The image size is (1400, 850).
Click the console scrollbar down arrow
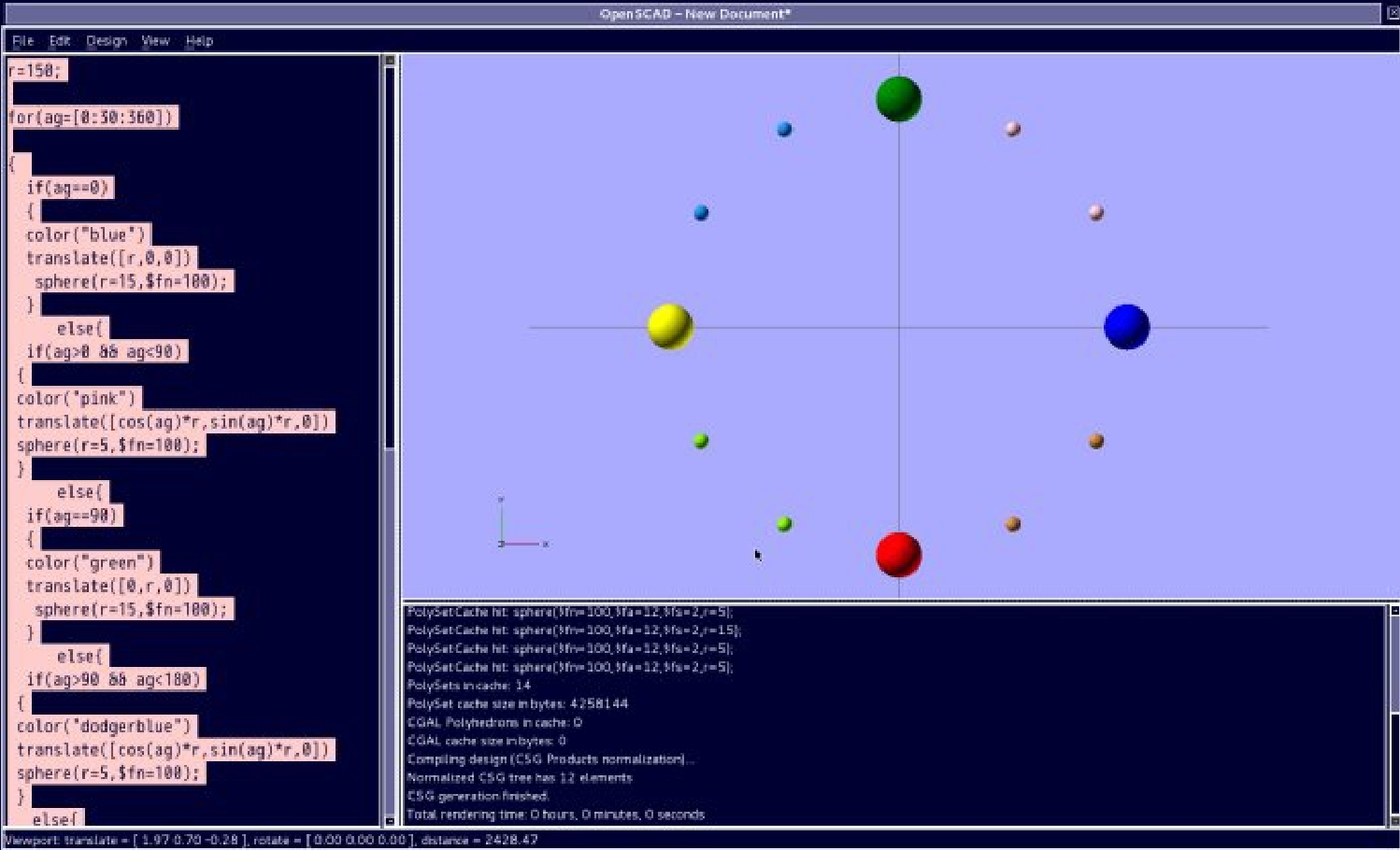pyautogui.click(x=1393, y=819)
